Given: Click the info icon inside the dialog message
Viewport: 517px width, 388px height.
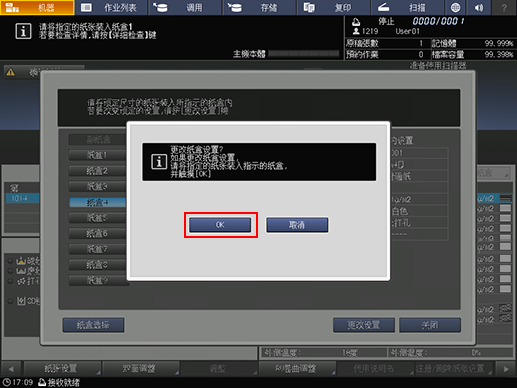Looking at the screenshot, I should point(159,162).
